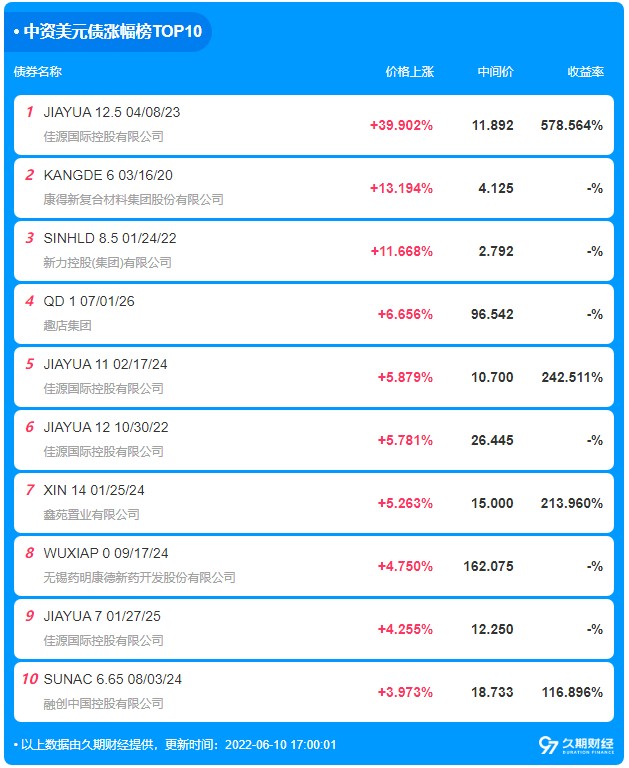This screenshot has height=768, width=629.
Task: Click the 中间价 column header
Action: click(x=495, y=72)
